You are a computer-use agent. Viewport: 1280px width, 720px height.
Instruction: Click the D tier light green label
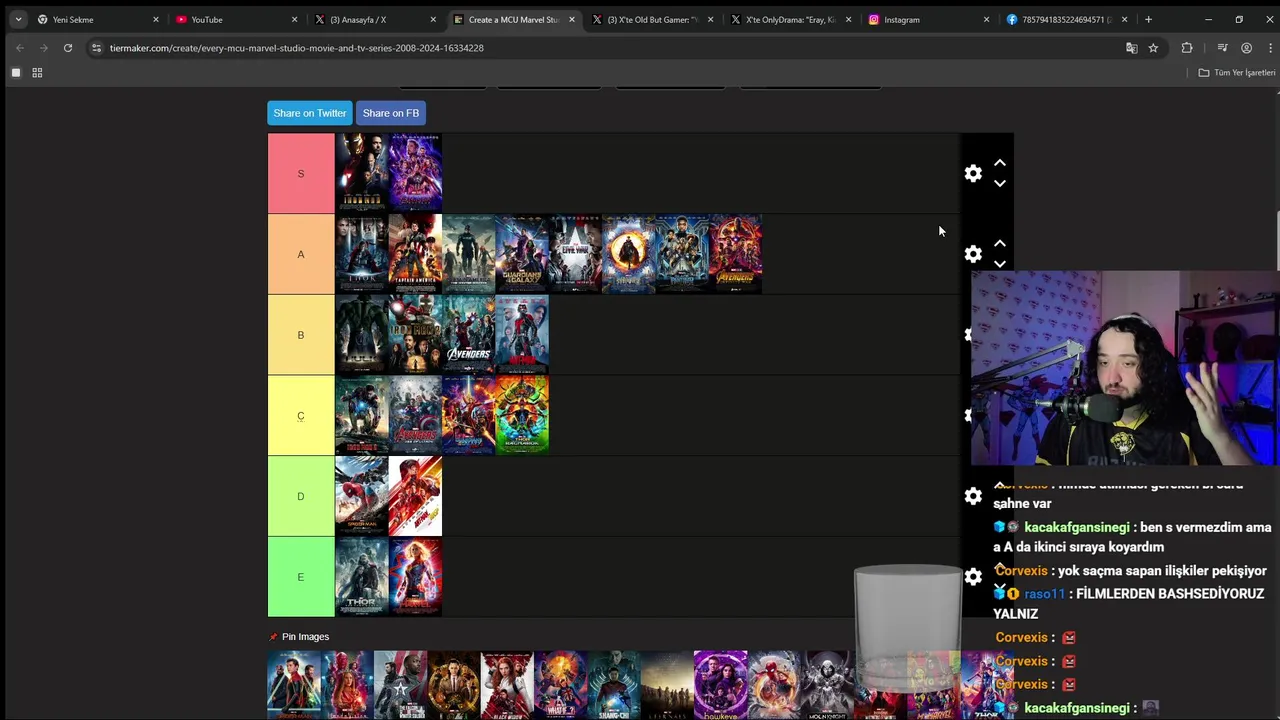click(x=301, y=496)
